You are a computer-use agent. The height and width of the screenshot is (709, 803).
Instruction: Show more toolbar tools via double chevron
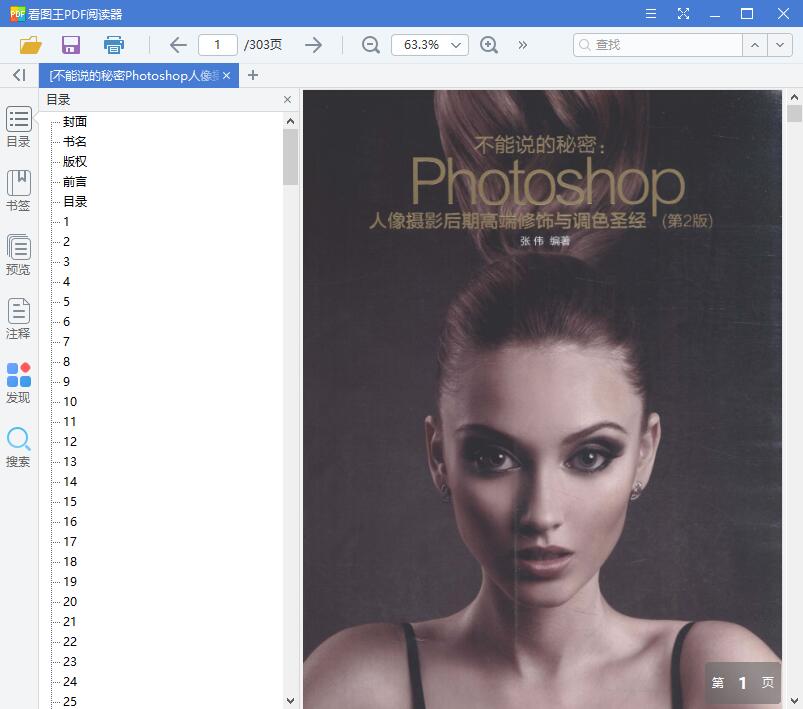tap(522, 45)
